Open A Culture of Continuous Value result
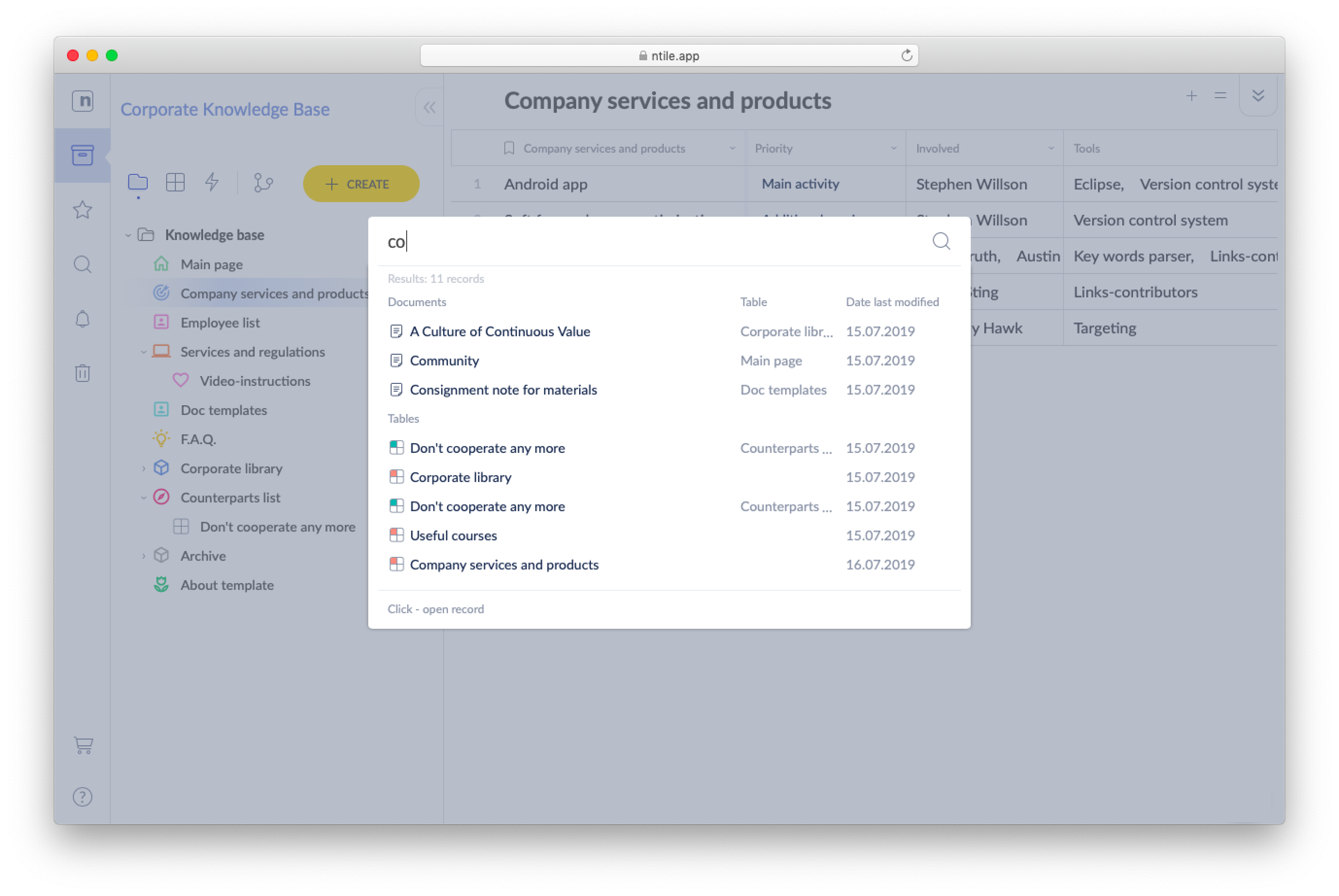 tap(500, 331)
